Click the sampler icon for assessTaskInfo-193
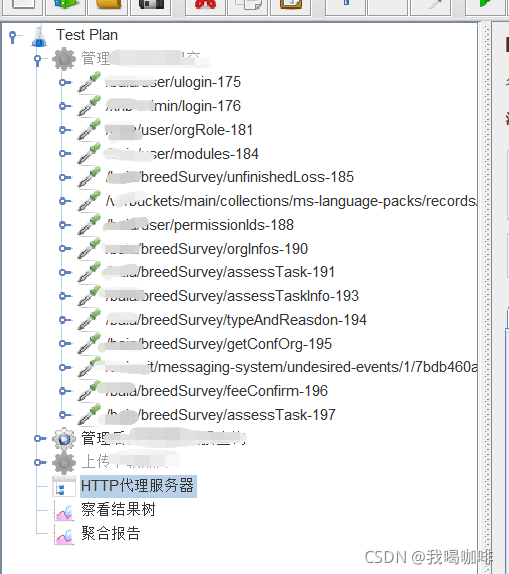509x574 pixels. point(89,296)
